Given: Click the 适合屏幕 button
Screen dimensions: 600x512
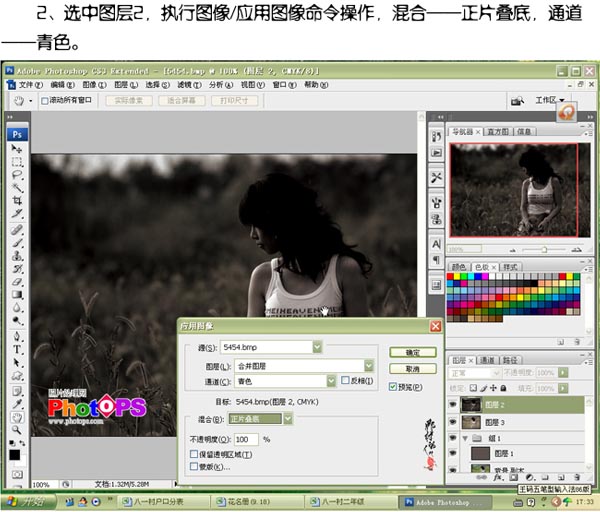Looking at the screenshot, I should click(x=181, y=101).
